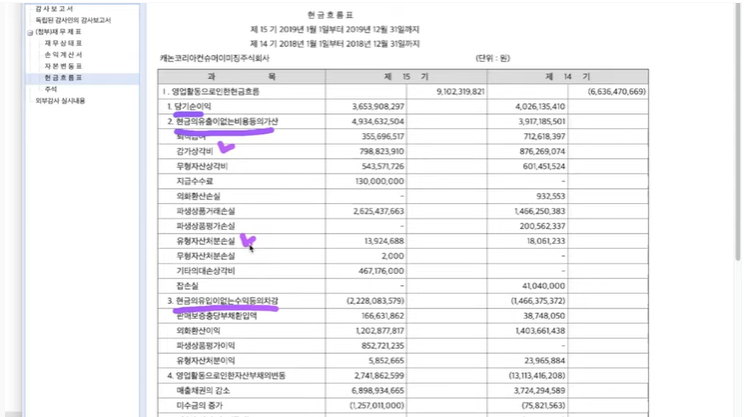This screenshot has height=417, width=752.
Task: Click row label 파생상품거래손실
Action: 206,211
